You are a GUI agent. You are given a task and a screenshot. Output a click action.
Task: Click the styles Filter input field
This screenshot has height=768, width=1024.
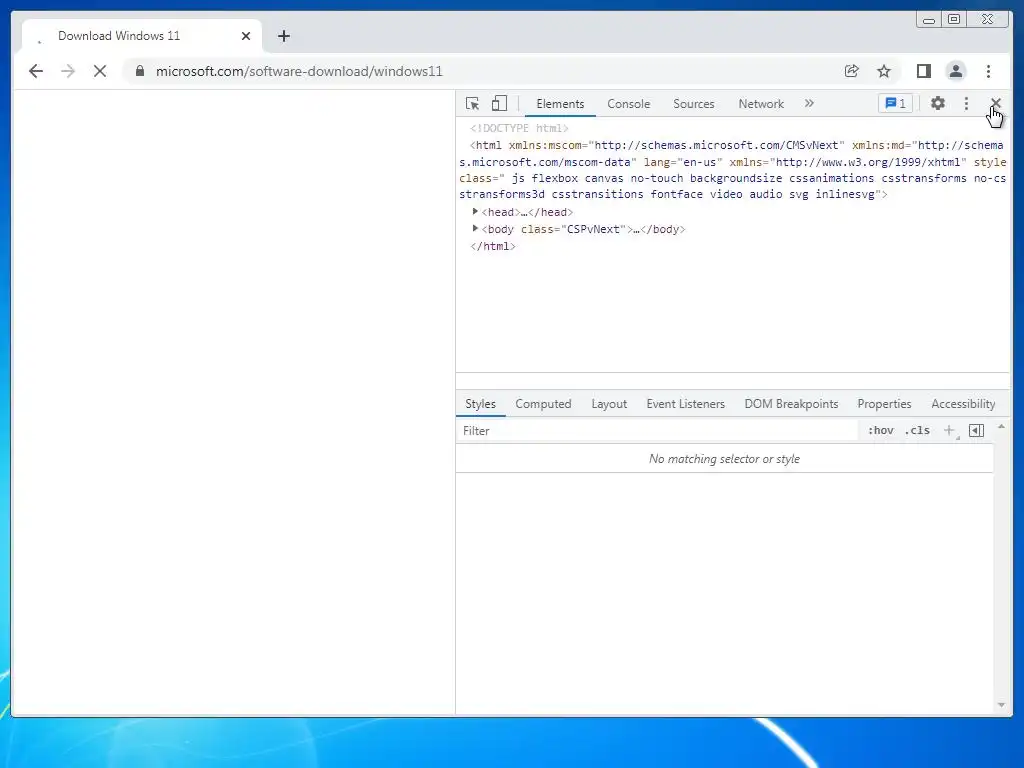(x=656, y=430)
